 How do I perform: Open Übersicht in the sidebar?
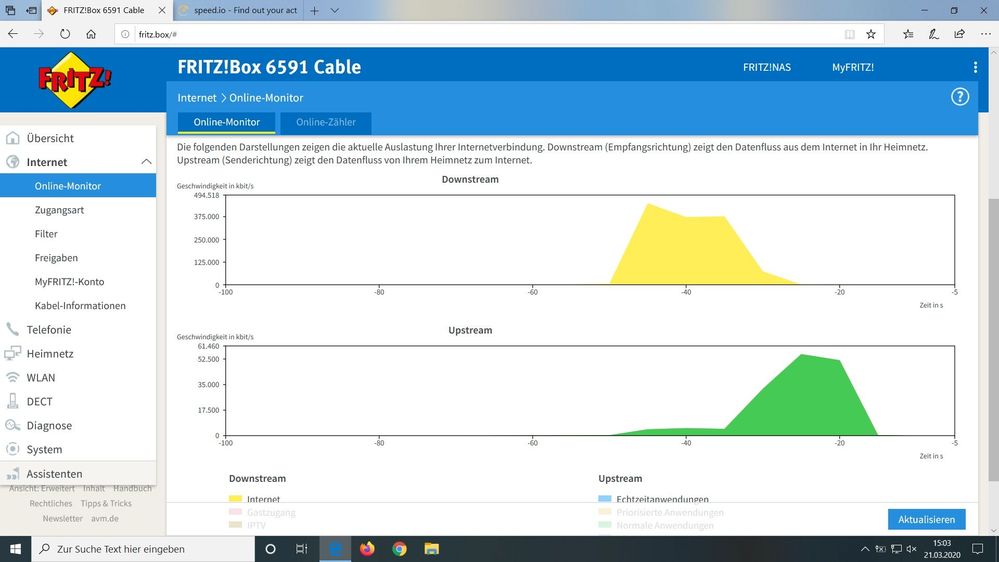50,138
